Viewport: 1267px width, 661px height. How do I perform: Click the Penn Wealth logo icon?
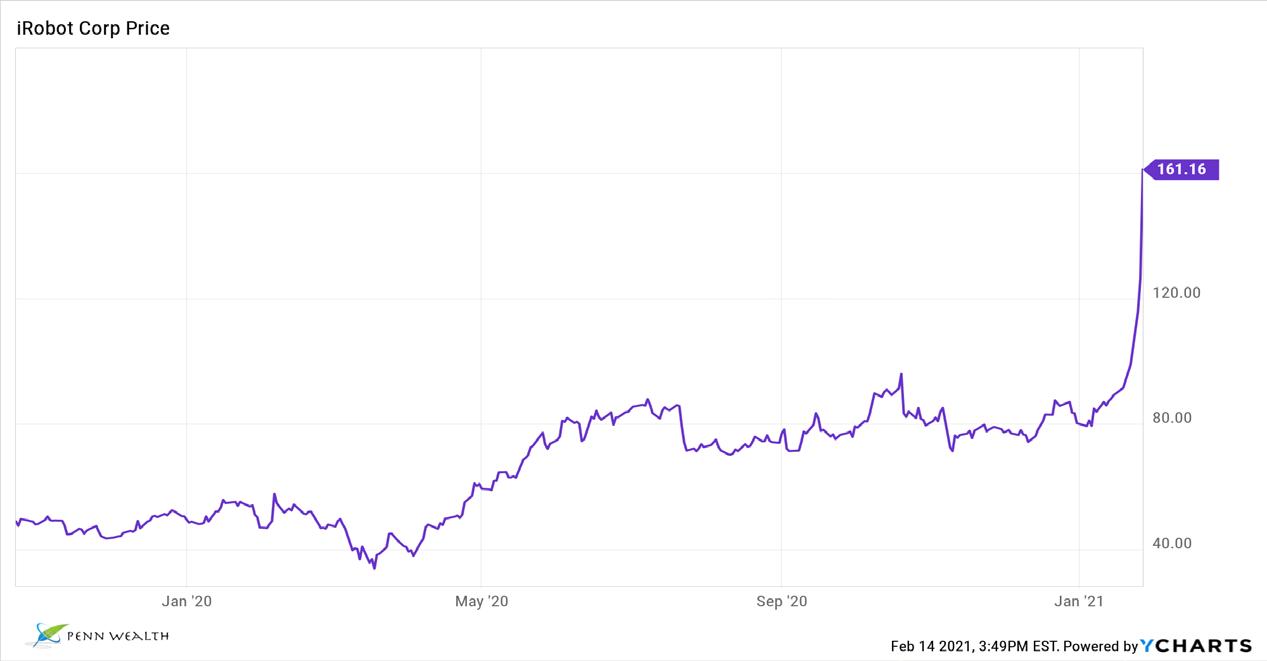point(49,633)
